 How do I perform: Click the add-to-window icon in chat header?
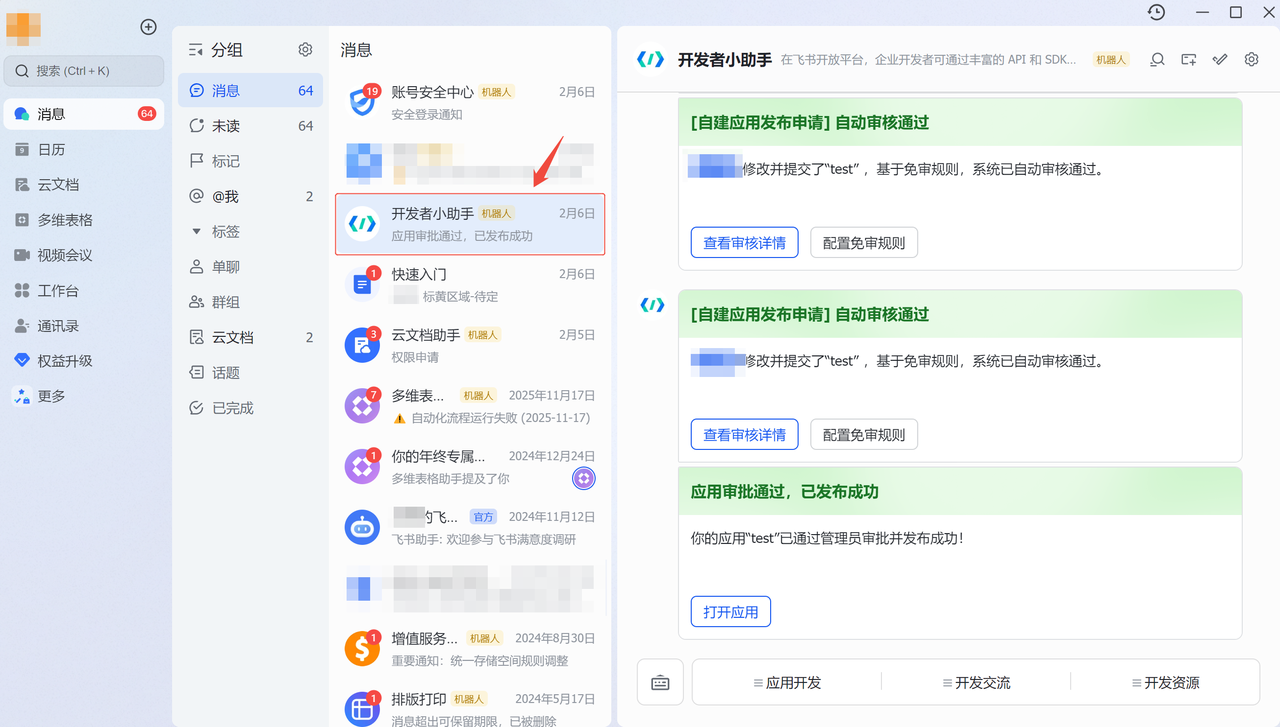pyautogui.click(x=1188, y=60)
